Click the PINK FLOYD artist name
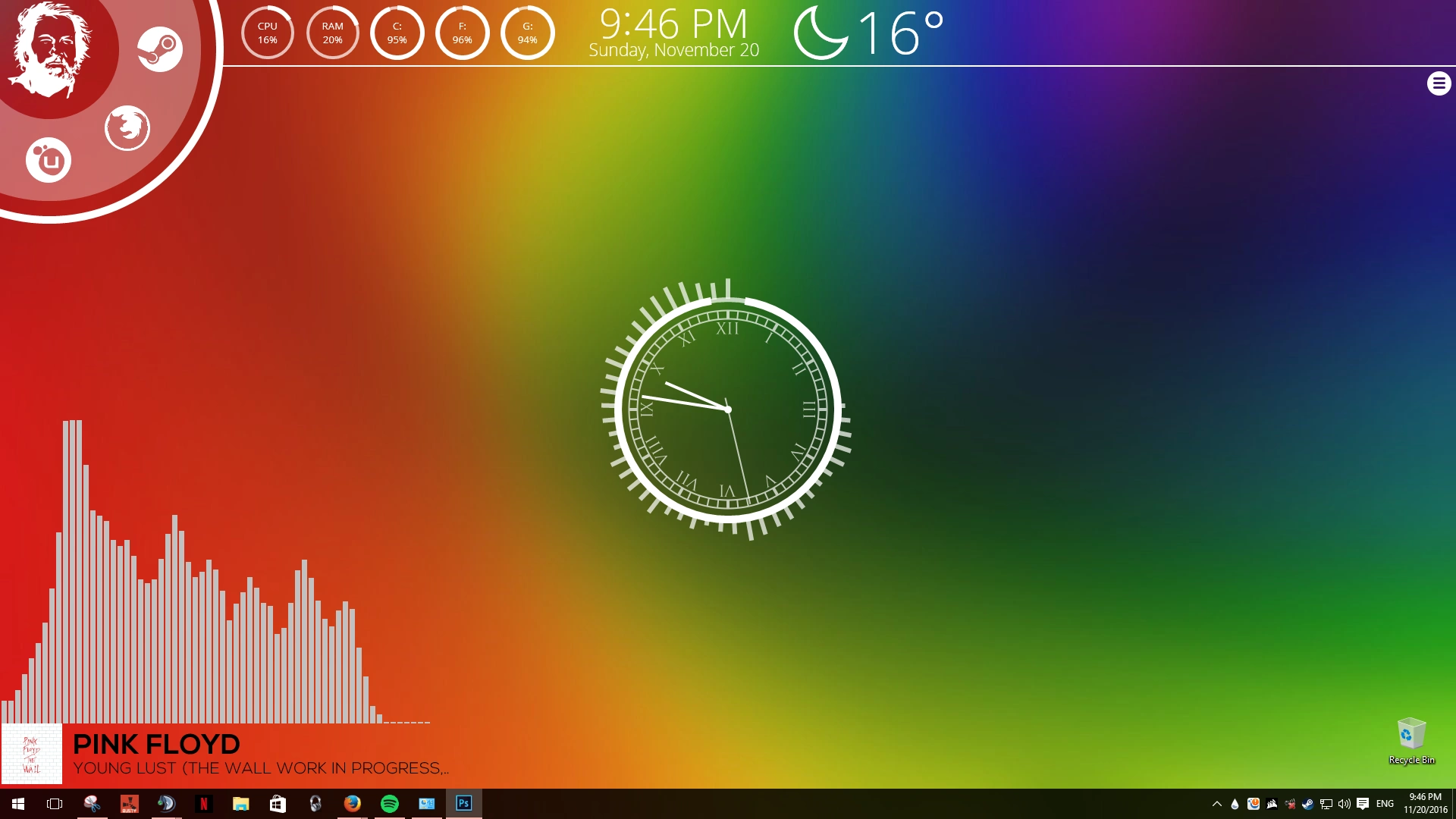The width and height of the screenshot is (1456, 819). pyautogui.click(x=156, y=744)
